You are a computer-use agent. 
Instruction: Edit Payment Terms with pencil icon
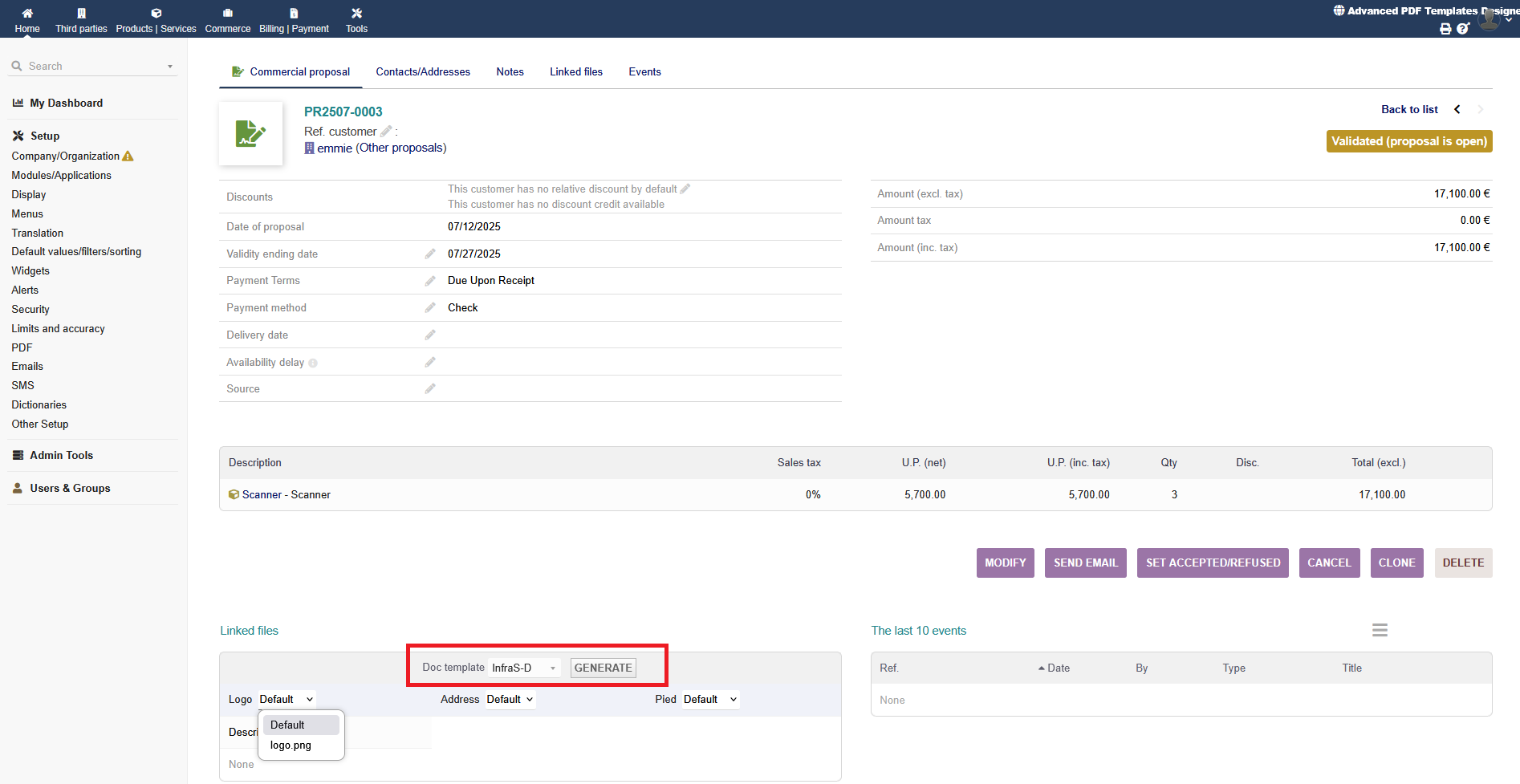(430, 281)
